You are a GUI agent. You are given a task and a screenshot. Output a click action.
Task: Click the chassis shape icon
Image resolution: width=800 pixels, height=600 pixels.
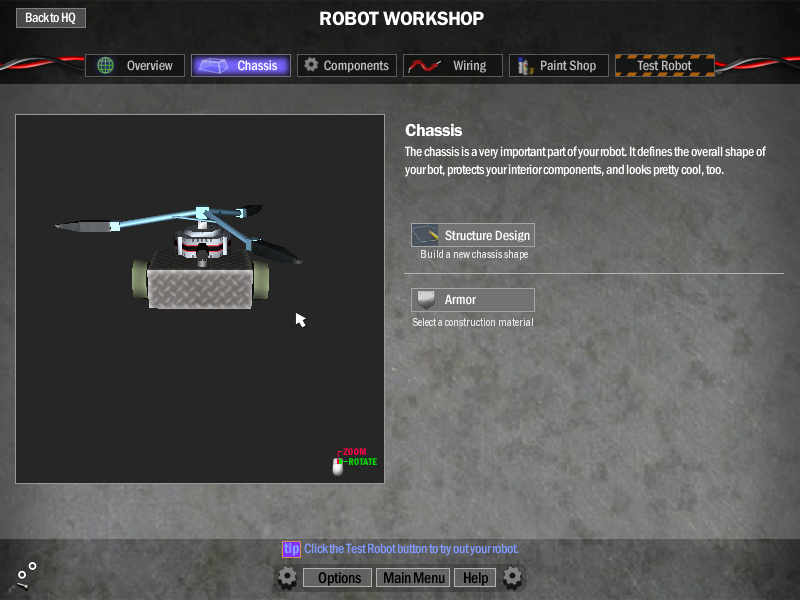213,65
